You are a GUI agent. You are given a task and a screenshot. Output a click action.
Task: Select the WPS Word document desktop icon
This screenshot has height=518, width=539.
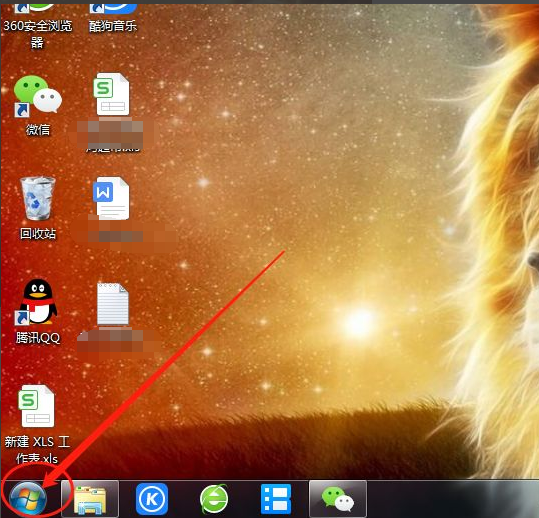tap(111, 198)
